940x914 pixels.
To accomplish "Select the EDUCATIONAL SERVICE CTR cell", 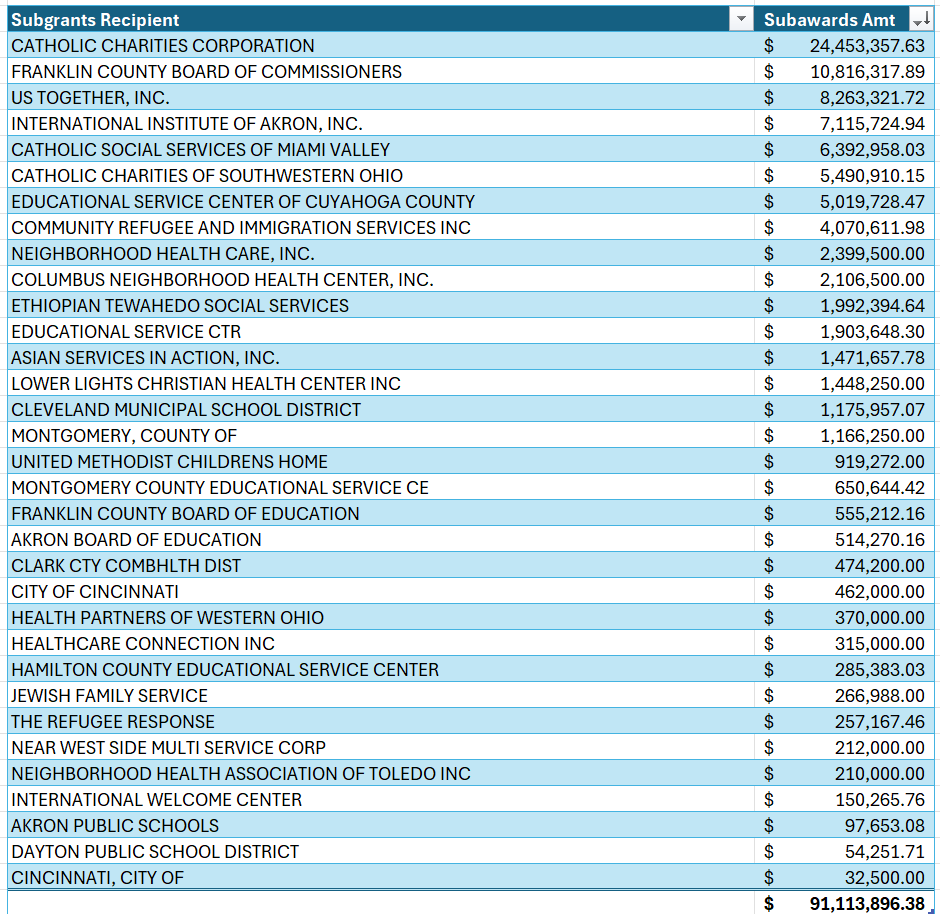I will [381, 331].
